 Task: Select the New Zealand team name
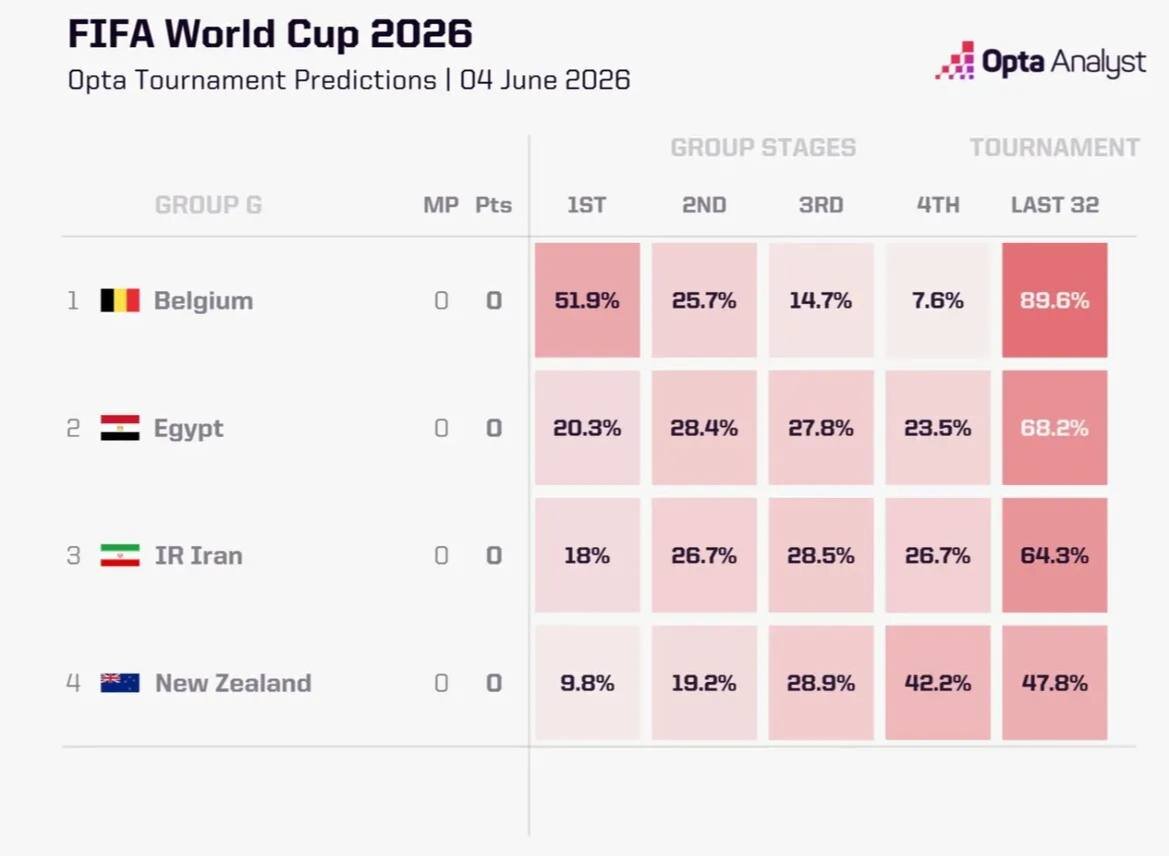coord(233,683)
